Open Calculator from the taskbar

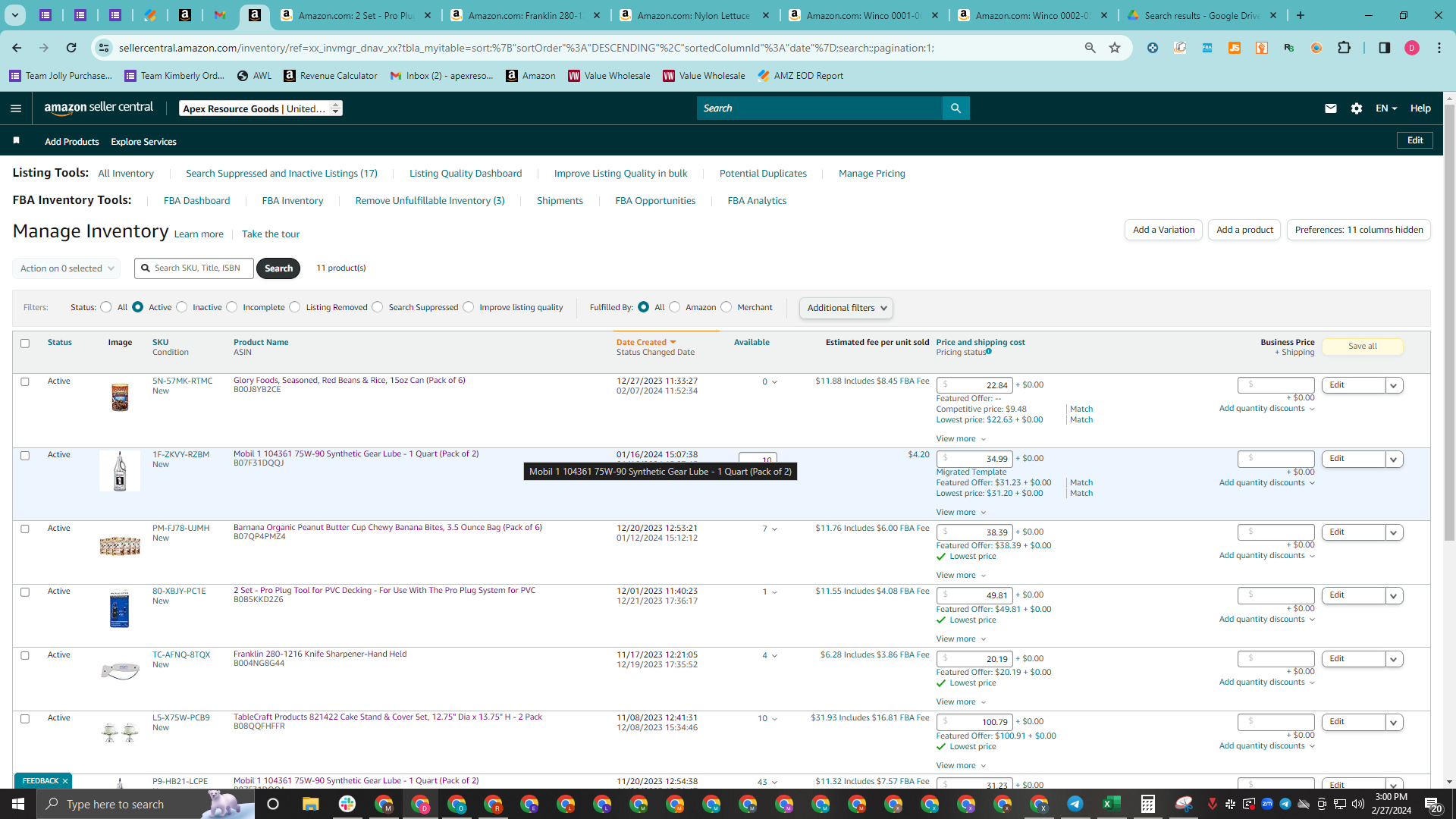click(1148, 804)
